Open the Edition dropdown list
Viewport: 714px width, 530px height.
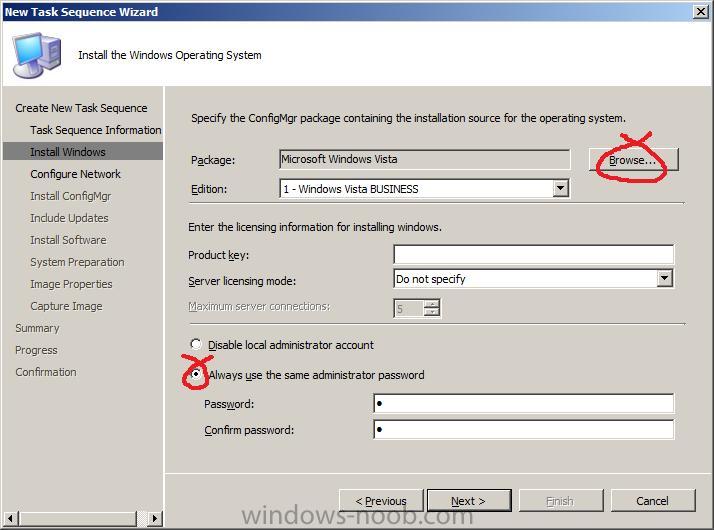(x=561, y=188)
